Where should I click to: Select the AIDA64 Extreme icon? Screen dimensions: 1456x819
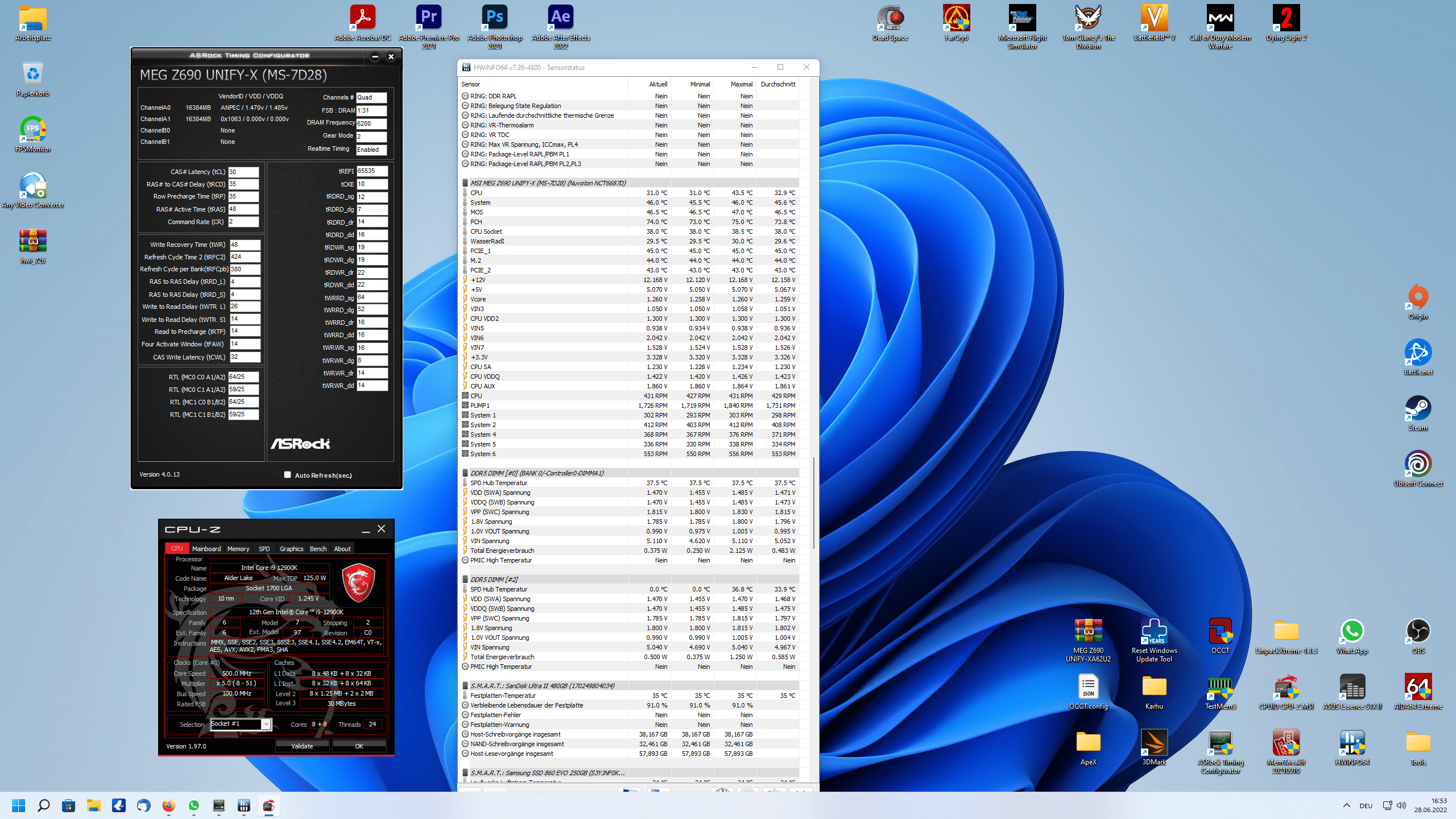click(x=1418, y=692)
